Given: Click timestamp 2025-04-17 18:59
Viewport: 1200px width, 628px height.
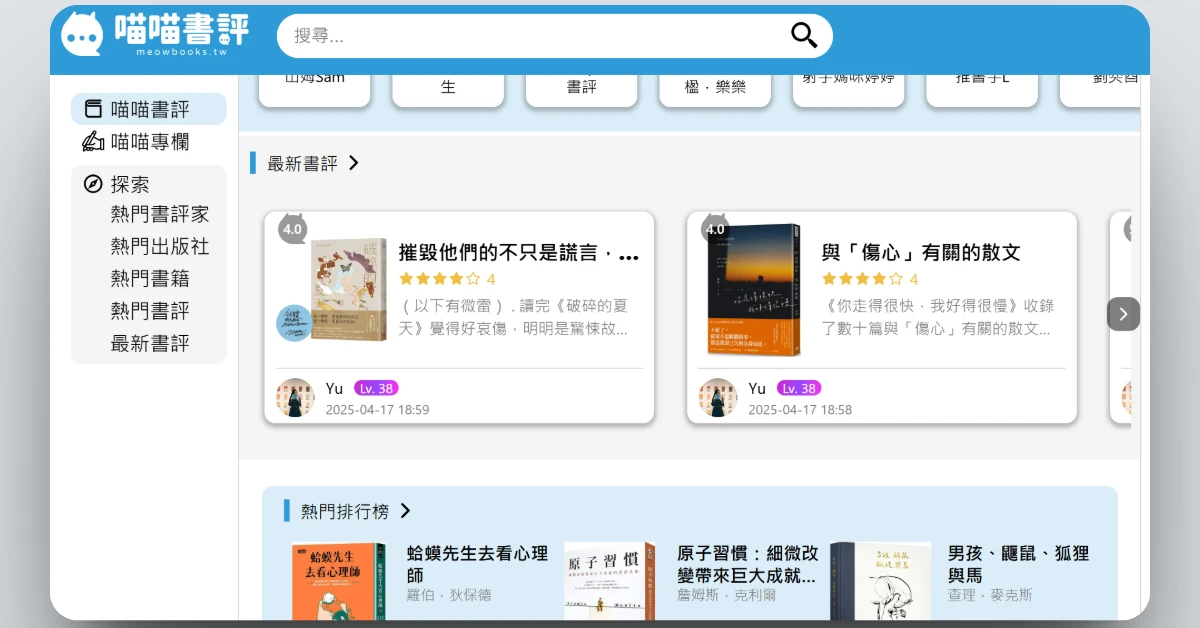Looking at the screenshot, I should coord(377,409).
